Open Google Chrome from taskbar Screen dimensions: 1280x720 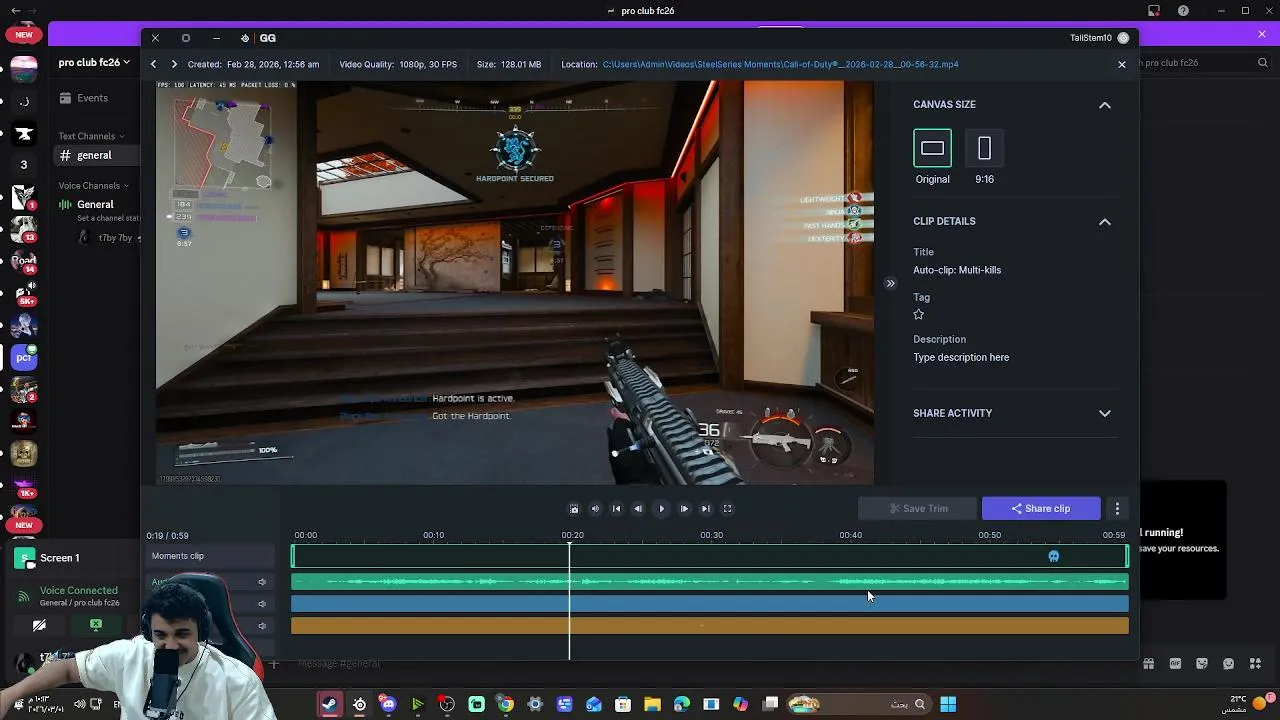click(x=506, y=704)
